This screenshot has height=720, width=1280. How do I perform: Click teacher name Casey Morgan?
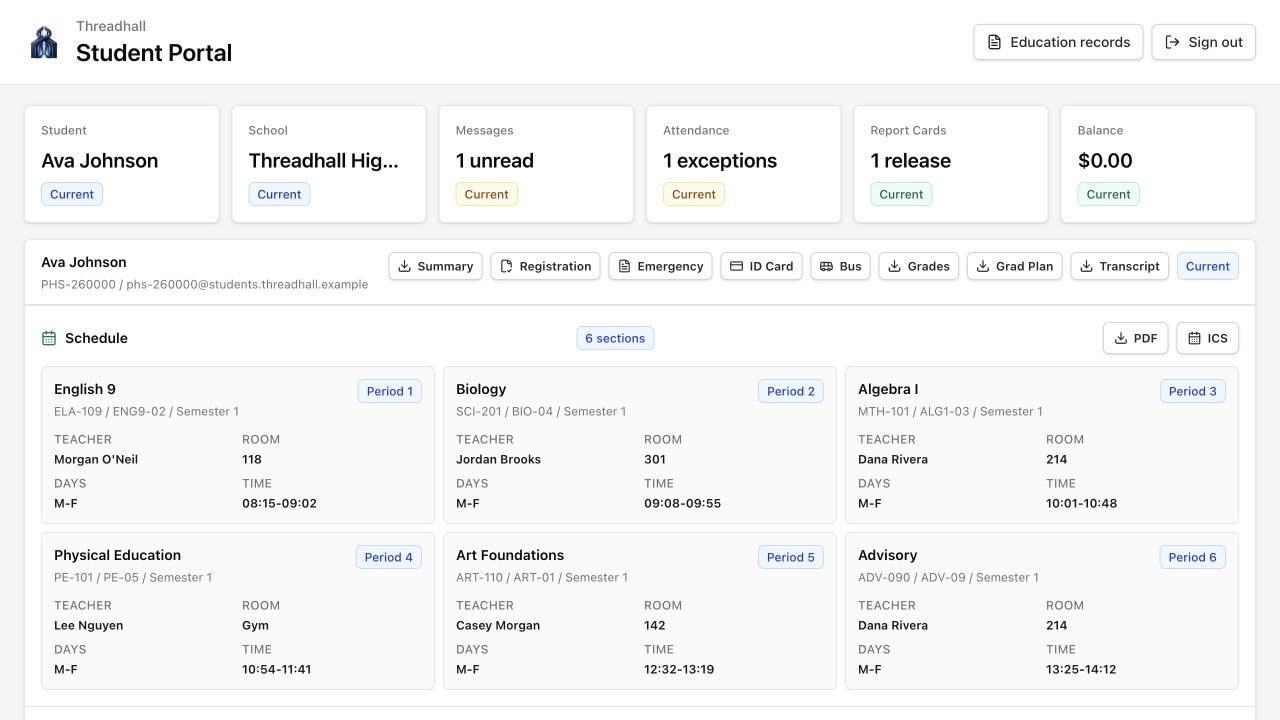tap(498, 625)
